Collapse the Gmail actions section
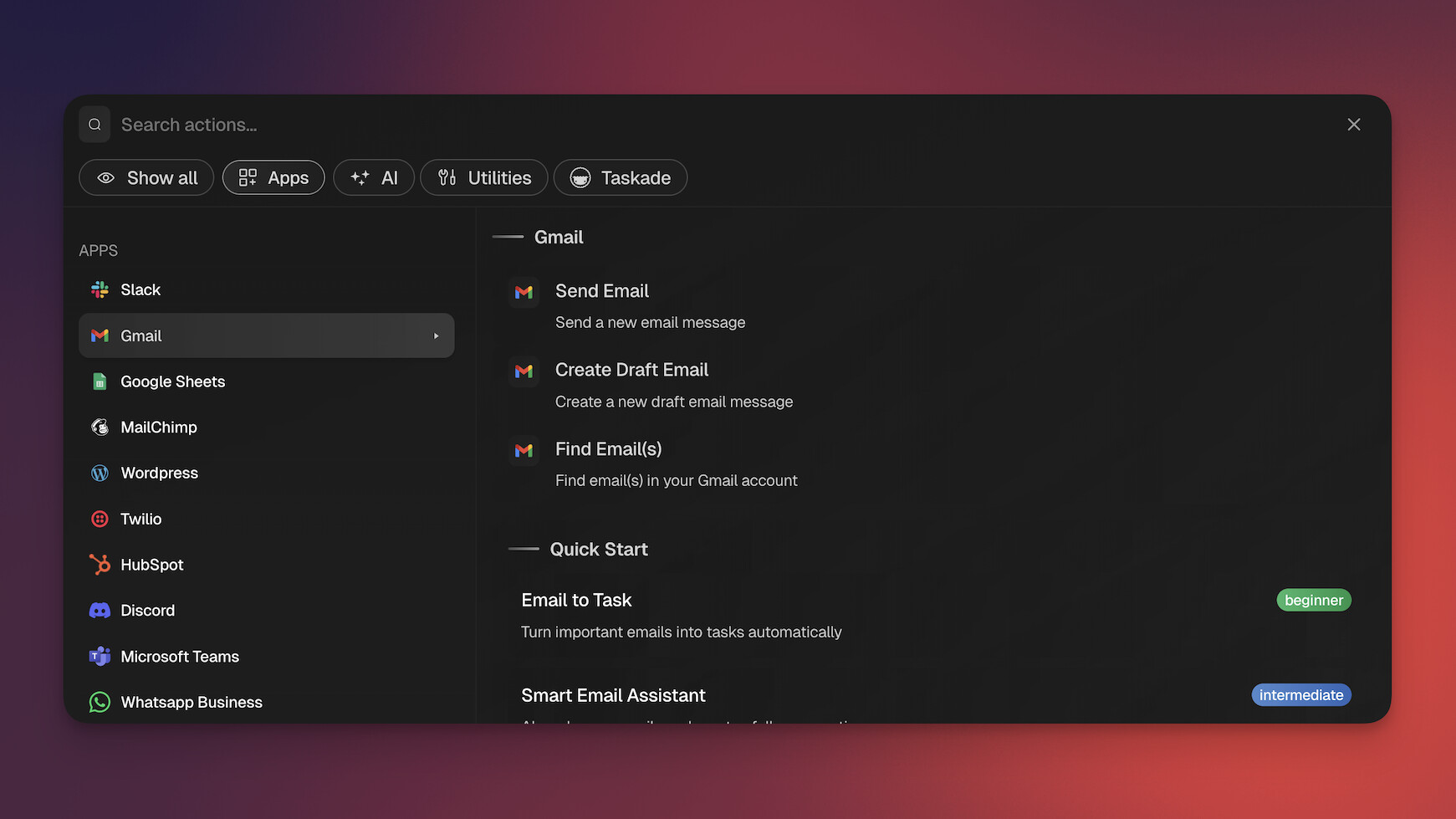The image size is (1456, 819). [508, 237]
